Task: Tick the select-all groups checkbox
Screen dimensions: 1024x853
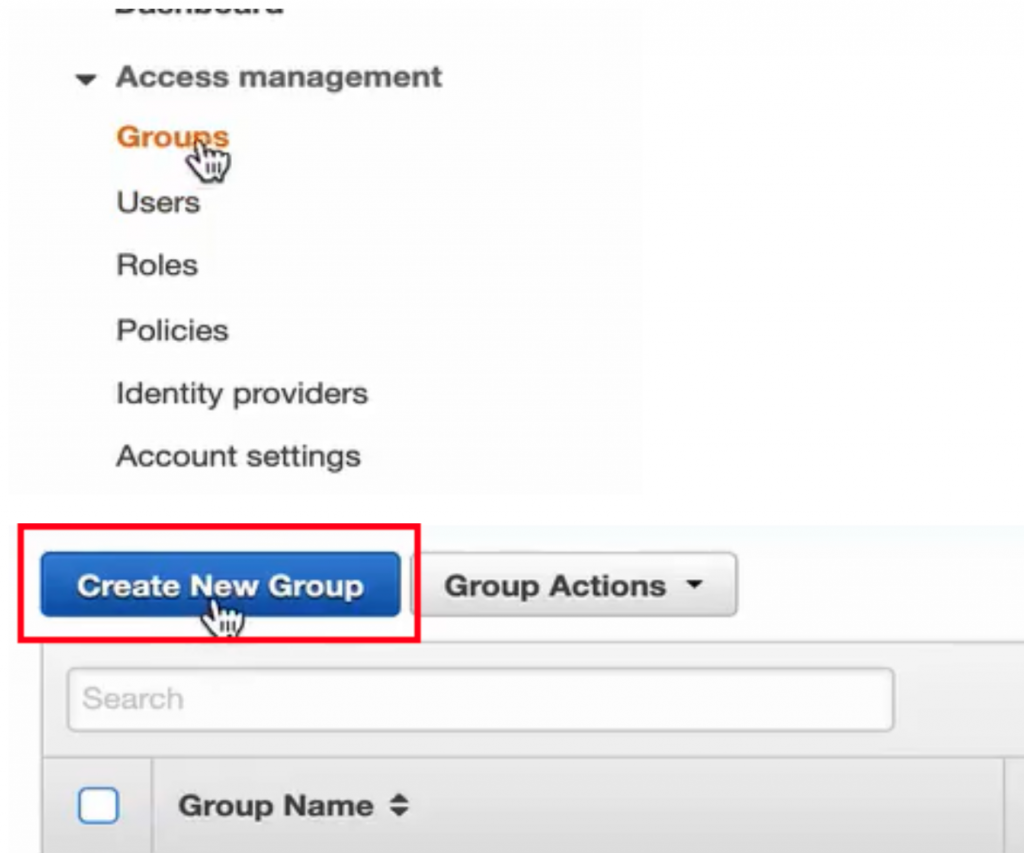Action: (98, 805)
